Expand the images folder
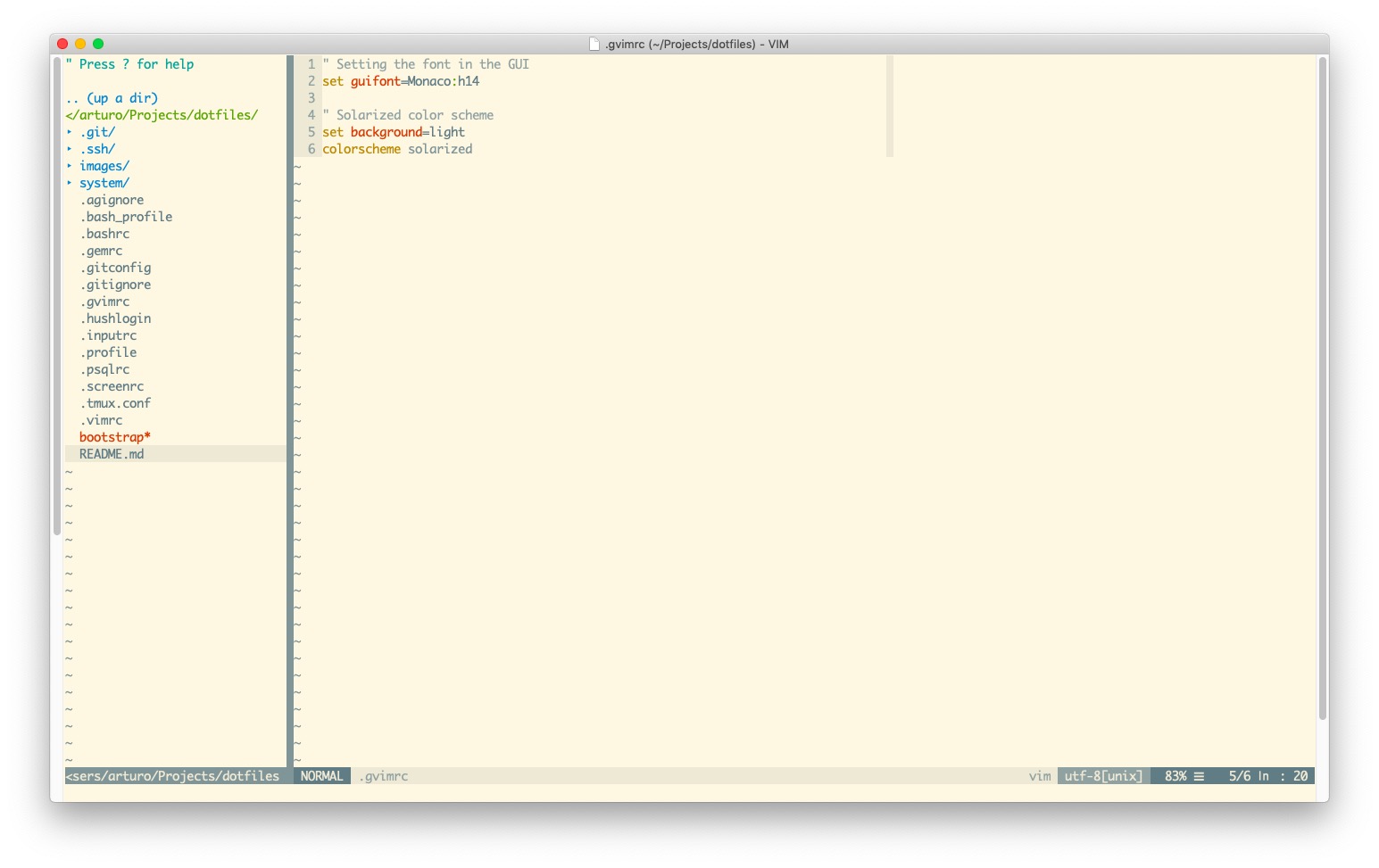 point(104,165)
